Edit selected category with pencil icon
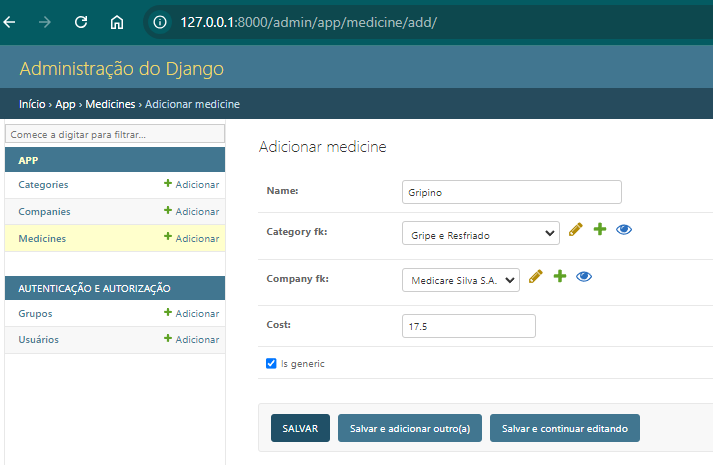The width and height of the screenshot is (713, 465). pyautogui.click(x=576, y=230)
